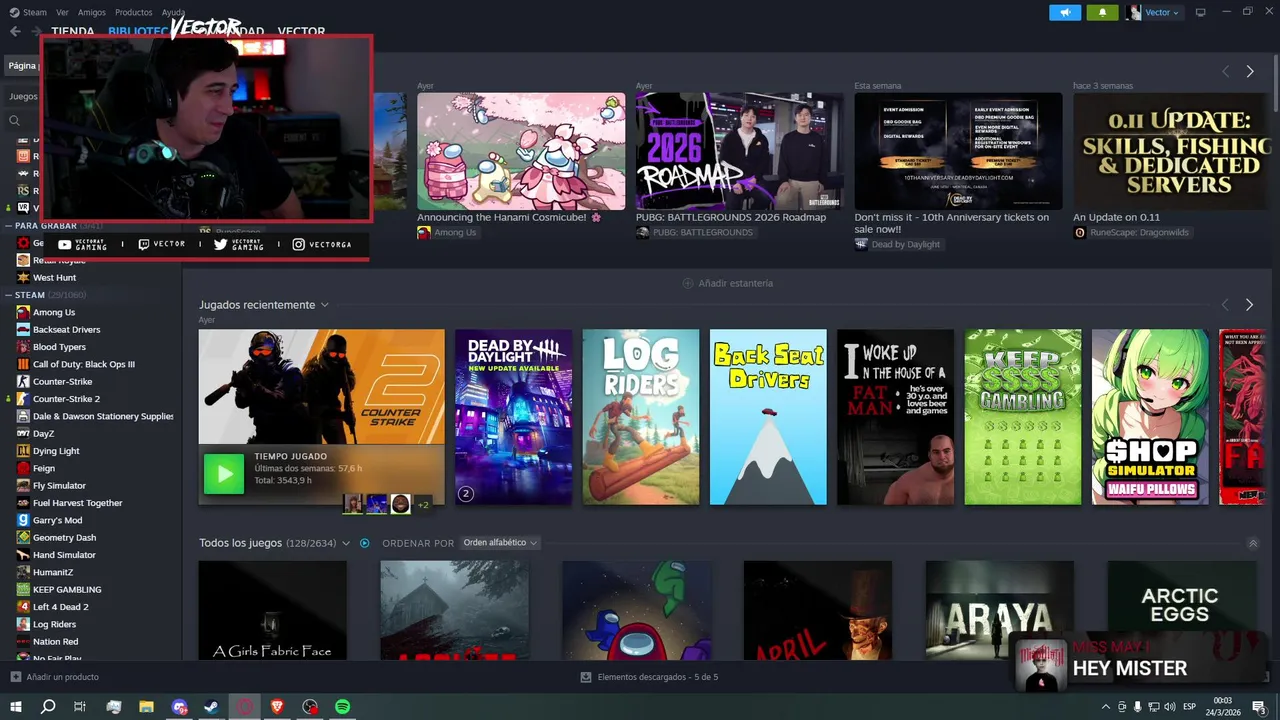Open File Explorer from the taskbar
Viewport: 1280px width, 720px height.
click(x=146, y=707)
